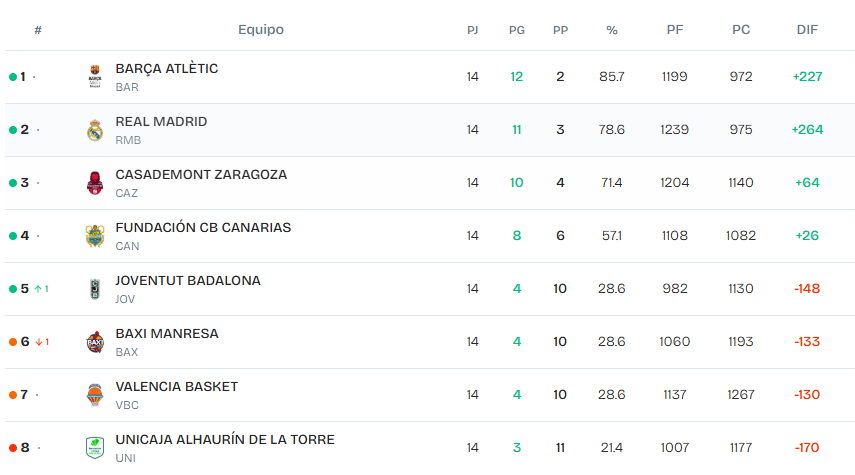The height and width of the screenshot is (475, 855).
Task: Open the REAL MADRID team link
Action: click(161, 122)
